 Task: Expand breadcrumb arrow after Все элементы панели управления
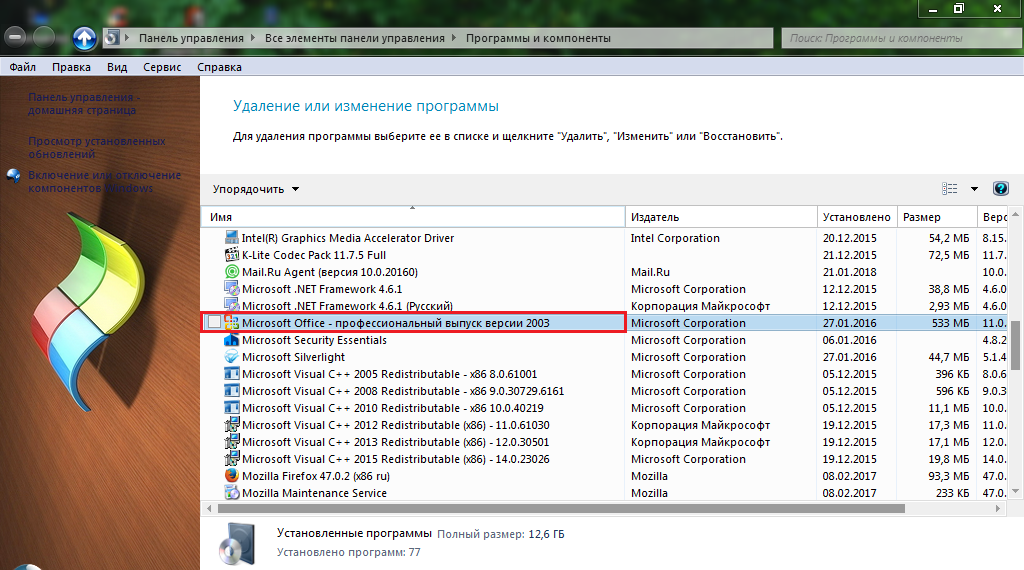(x=454, y=38)
